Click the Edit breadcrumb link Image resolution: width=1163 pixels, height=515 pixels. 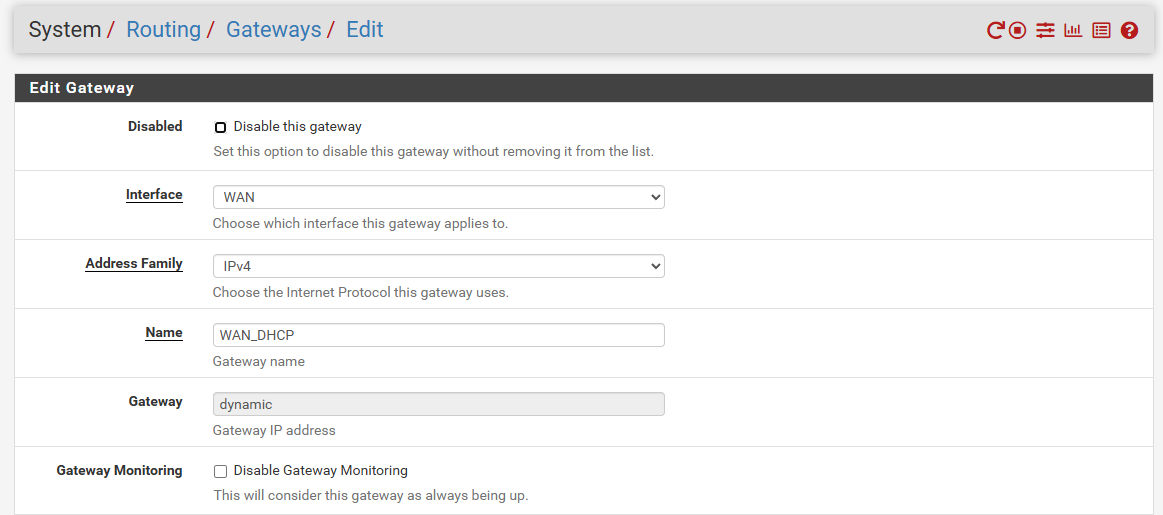[x=365, y=30]
